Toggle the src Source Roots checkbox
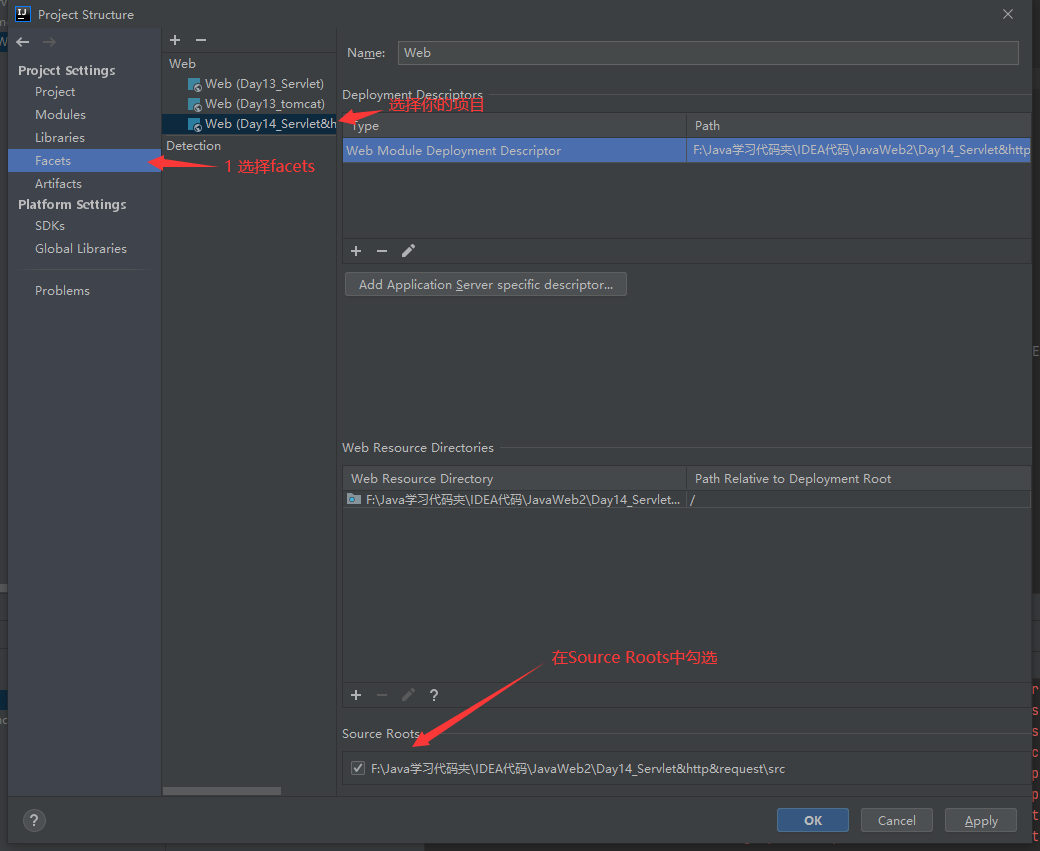Screen dimensions: 1040x851 (358, 768)
